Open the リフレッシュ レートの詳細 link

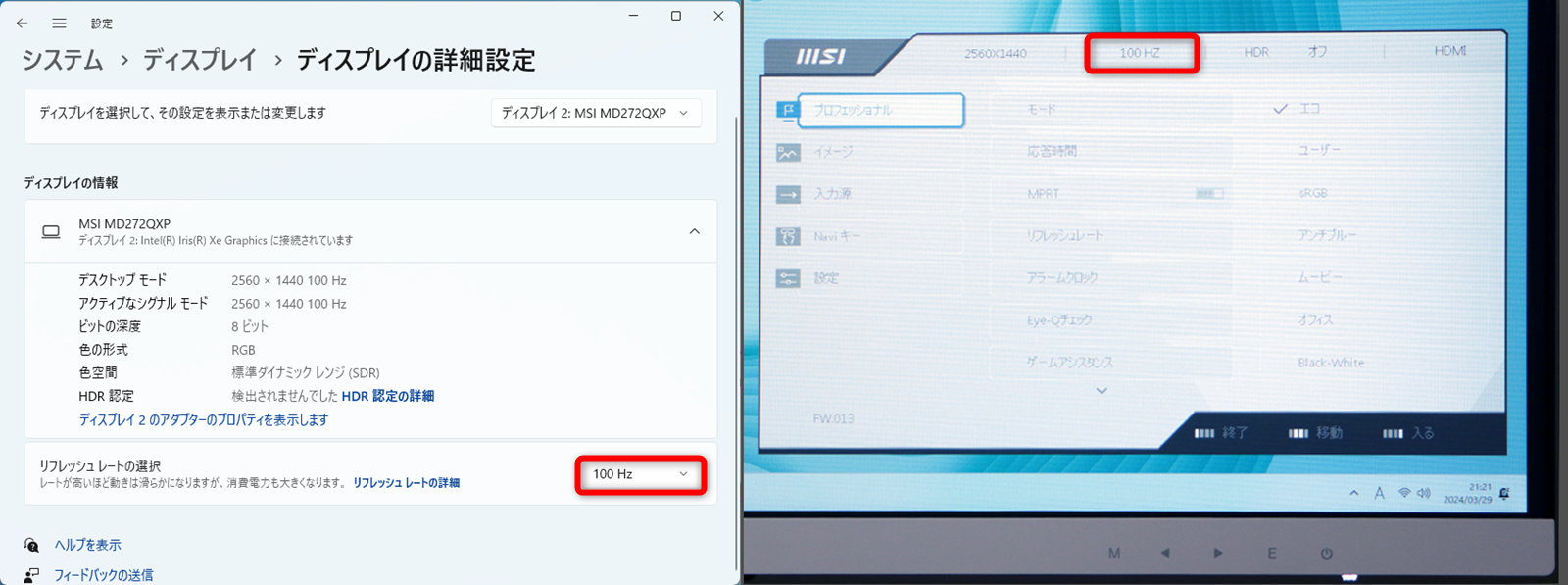(x=407, y=483)
